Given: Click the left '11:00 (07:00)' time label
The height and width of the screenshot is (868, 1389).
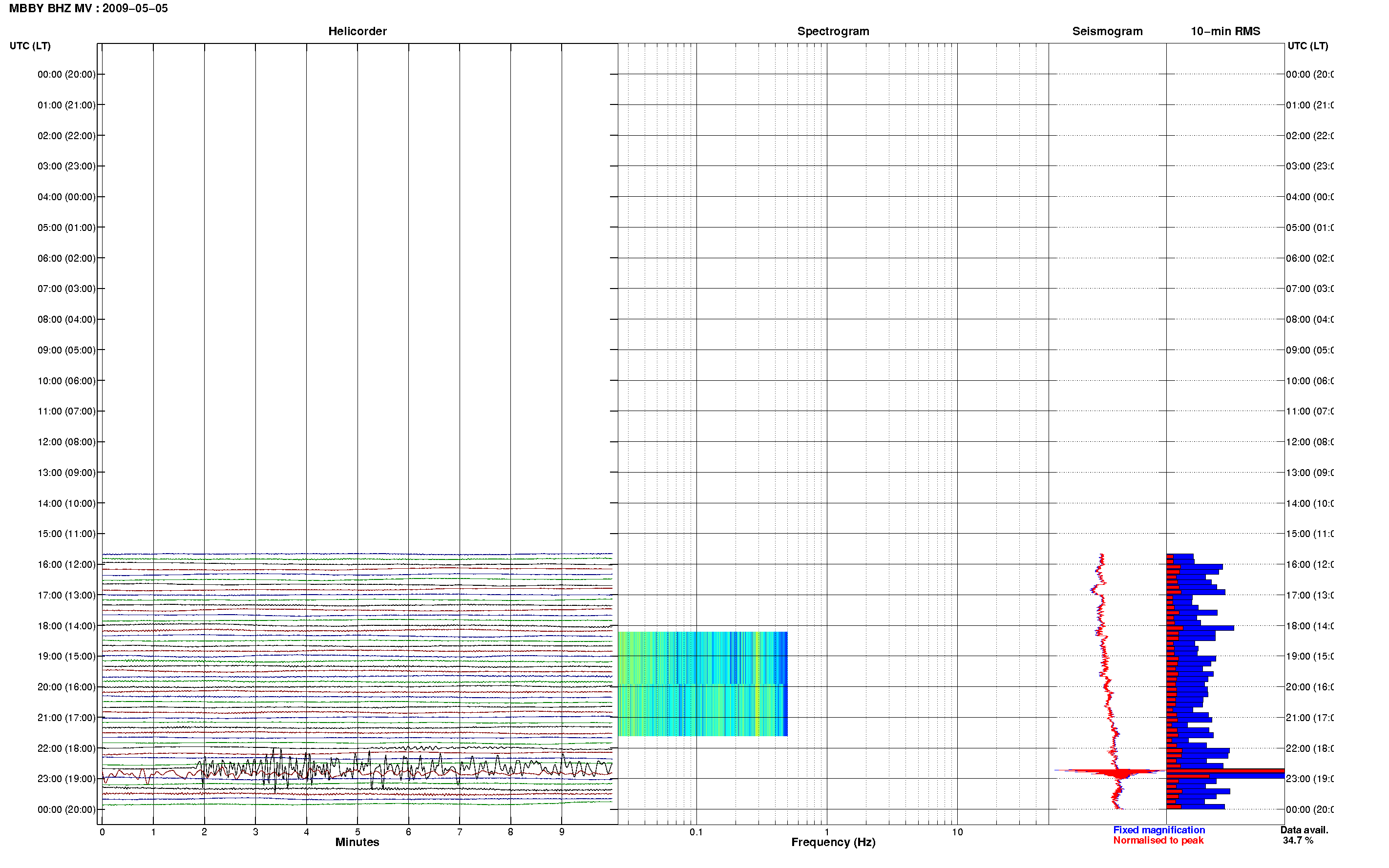Looking at the screenshot, I should [66, 411].
